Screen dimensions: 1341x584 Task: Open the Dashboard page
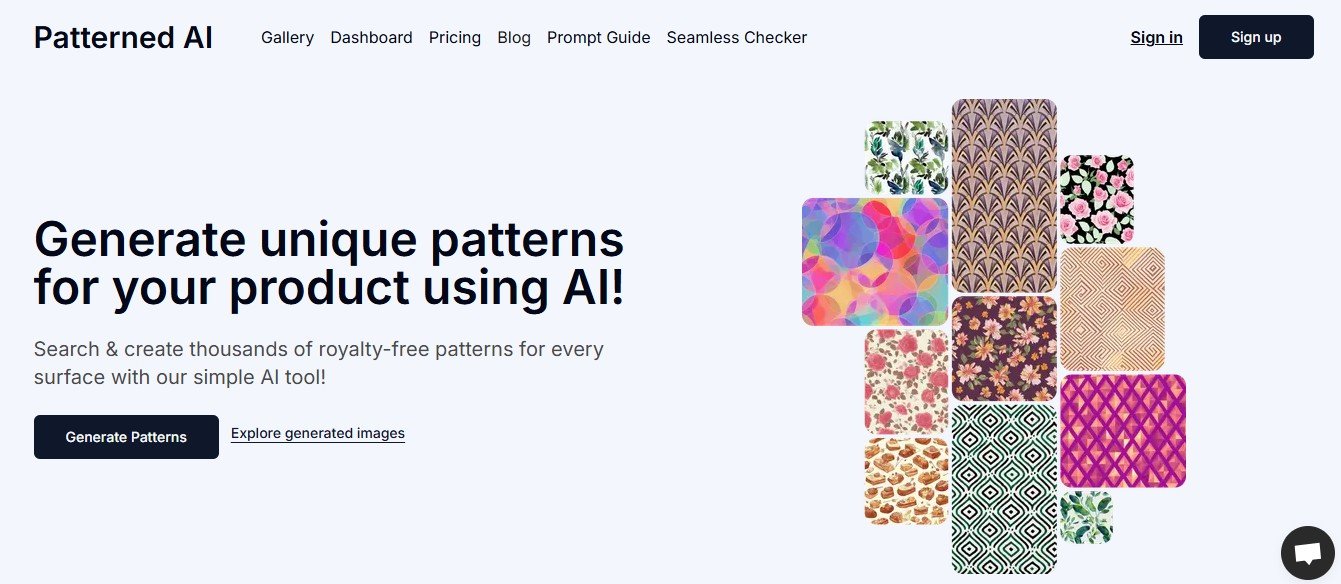click(x=371, y=37)
